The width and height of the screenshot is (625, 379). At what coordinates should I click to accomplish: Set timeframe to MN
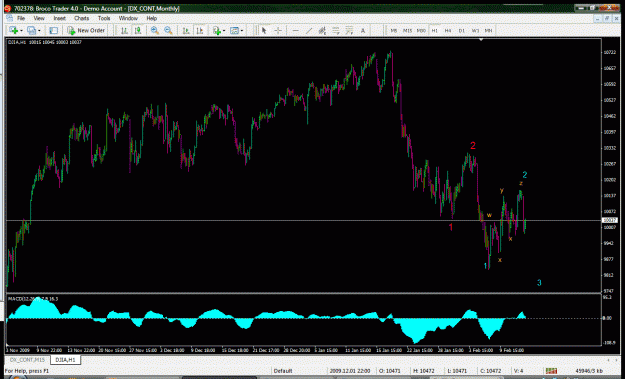pyautogui.click(x=488, y=30)
